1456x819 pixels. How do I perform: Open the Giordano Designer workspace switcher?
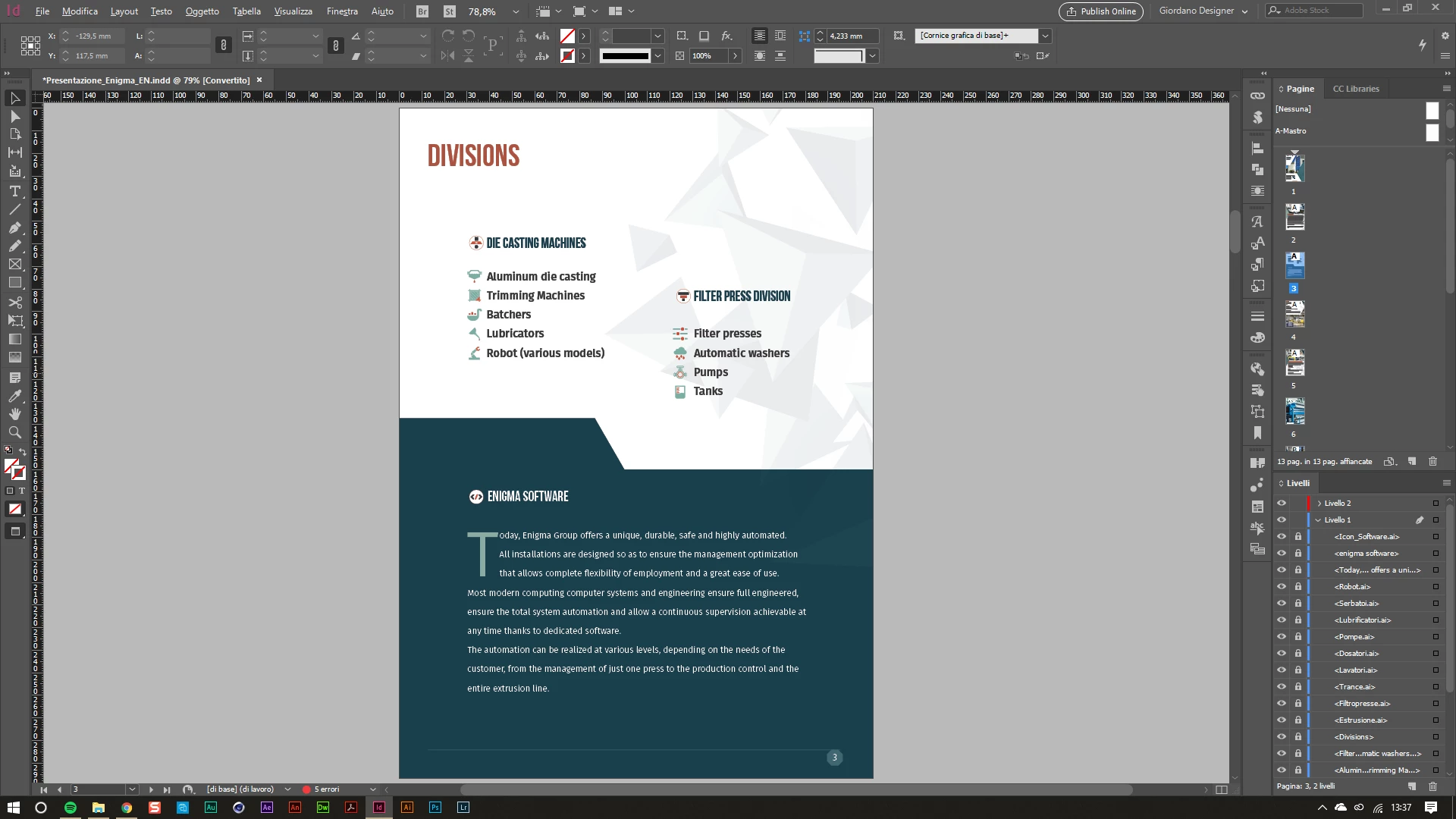1203,11
